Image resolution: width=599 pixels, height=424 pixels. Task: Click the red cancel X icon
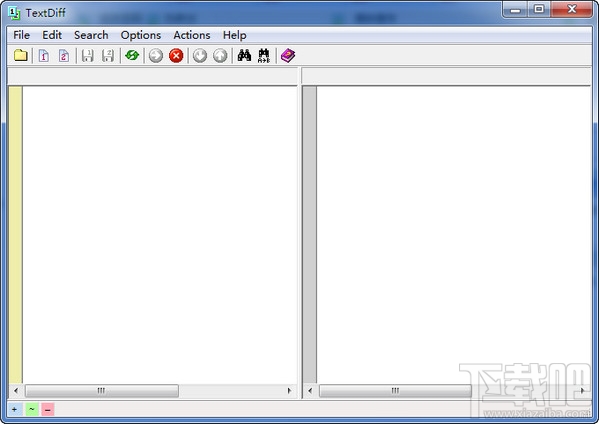point(176,56)
